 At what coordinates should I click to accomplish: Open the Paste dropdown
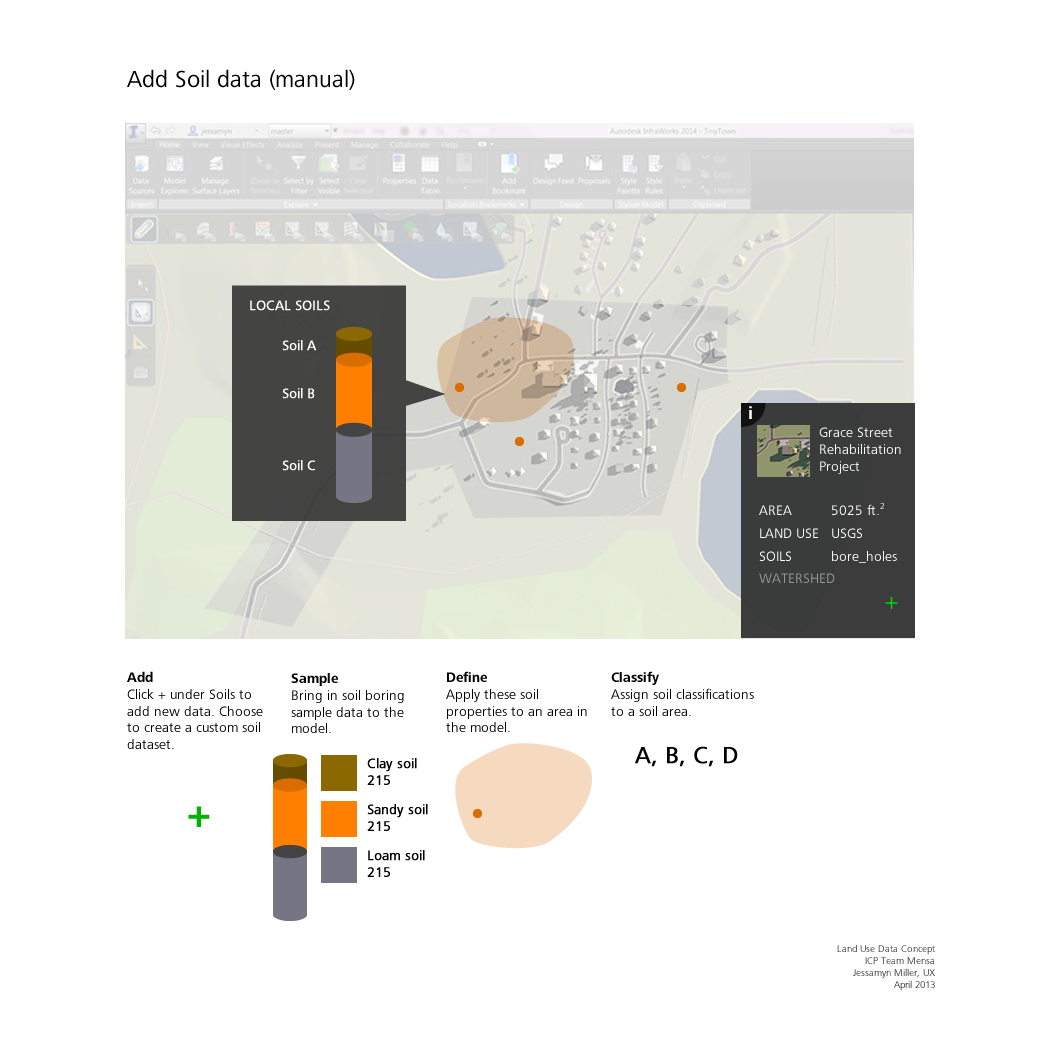click(x=683, y=171)
